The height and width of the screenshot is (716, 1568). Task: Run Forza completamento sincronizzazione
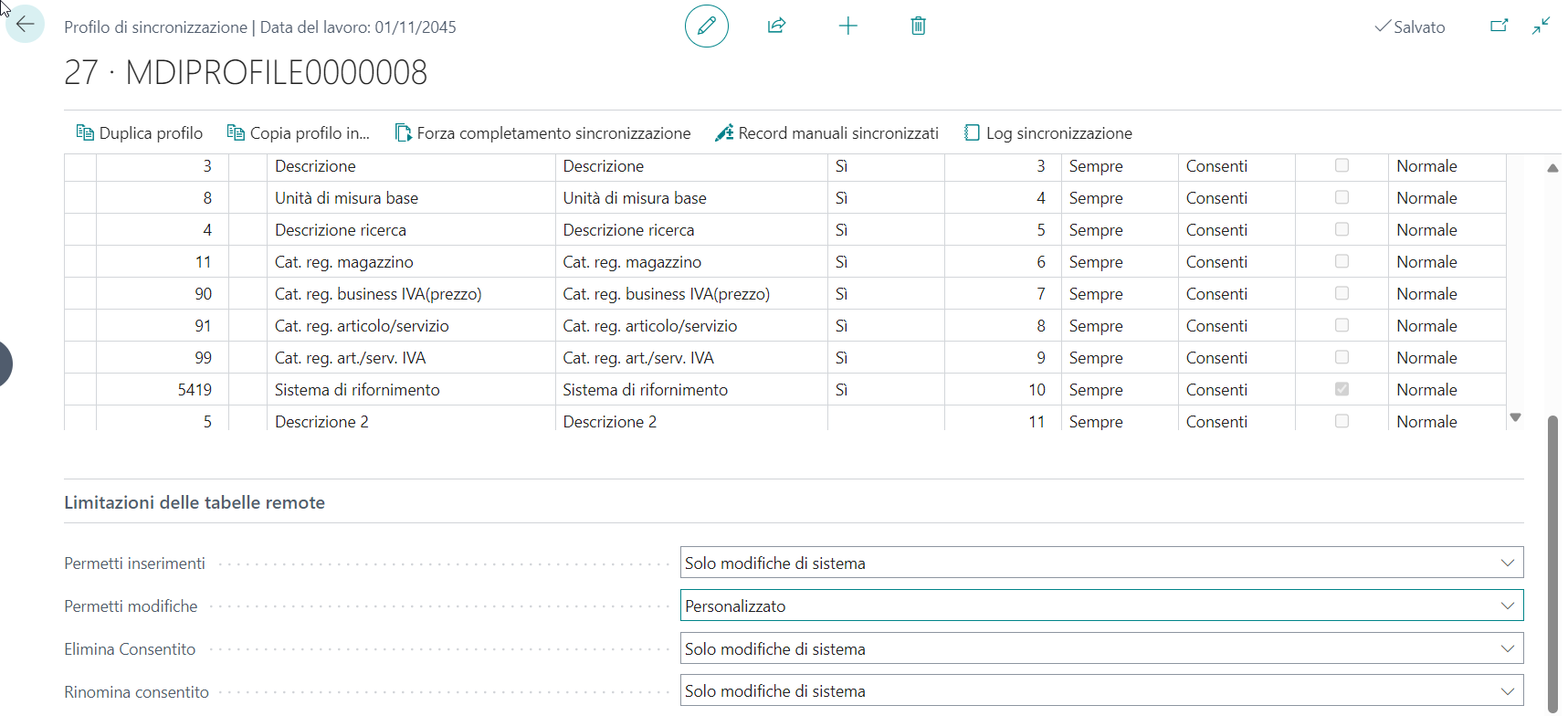pyautogui.click(x=542, y=133)
